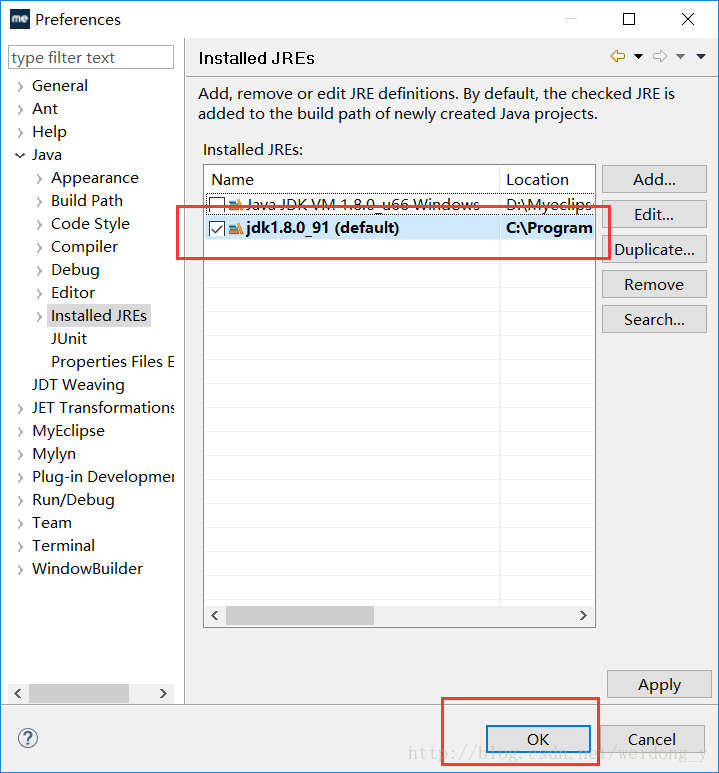719x773 pixels.
Task: Select JDT Weaving in the tree
Action: 78,385
